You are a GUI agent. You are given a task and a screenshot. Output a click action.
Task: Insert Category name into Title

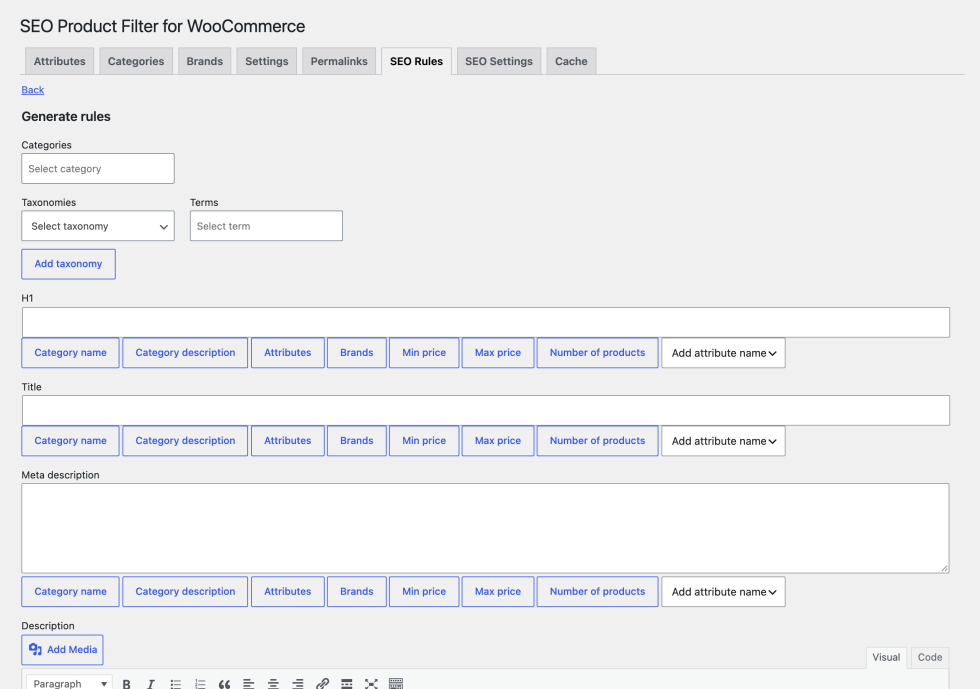click(70, 441)
